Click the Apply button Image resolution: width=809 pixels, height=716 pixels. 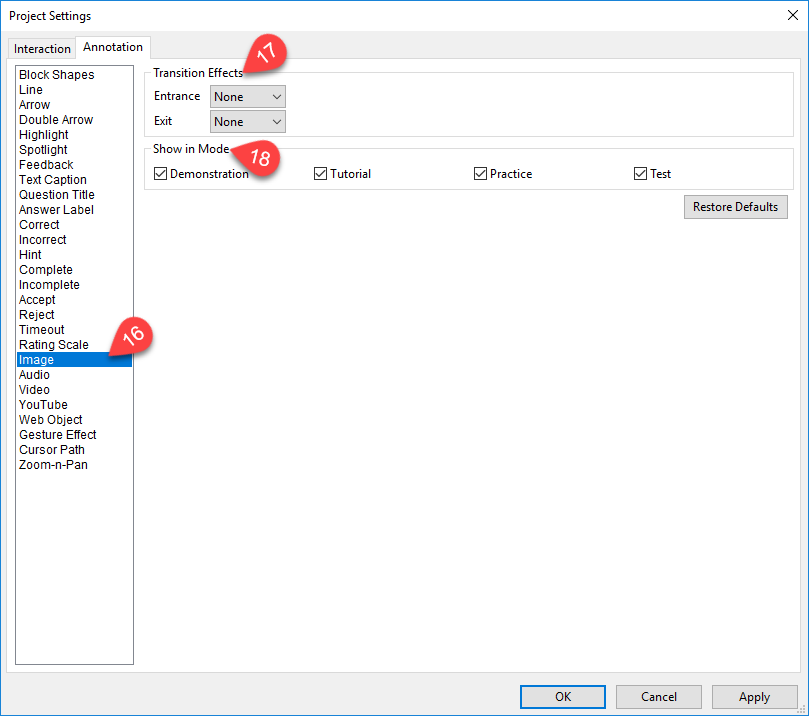[754, 697]
